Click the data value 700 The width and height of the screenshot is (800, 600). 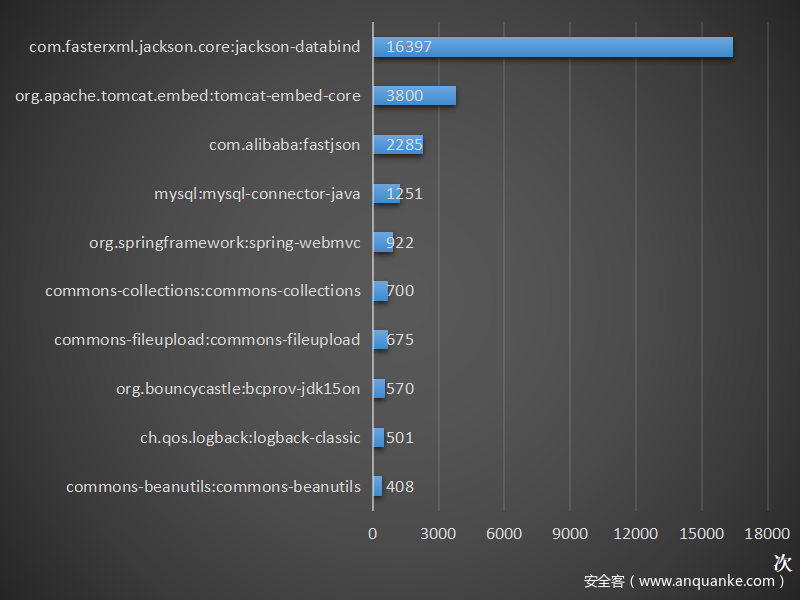[x=400, y=291]
